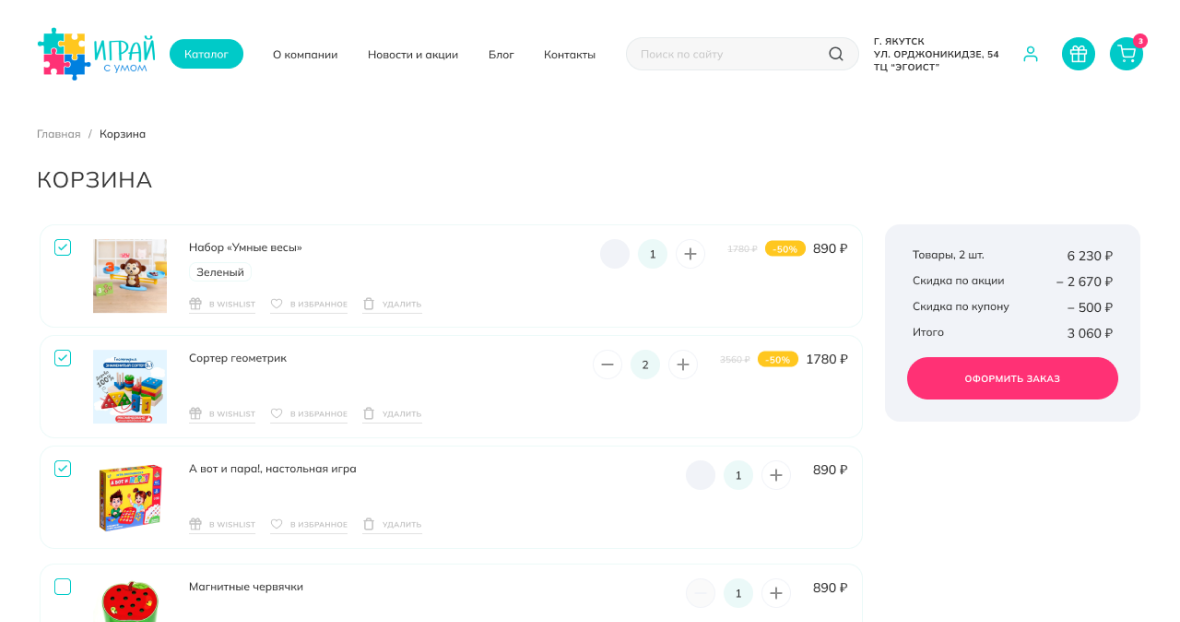Add Сортер геометрик to избранное

[x=309, y=414]
